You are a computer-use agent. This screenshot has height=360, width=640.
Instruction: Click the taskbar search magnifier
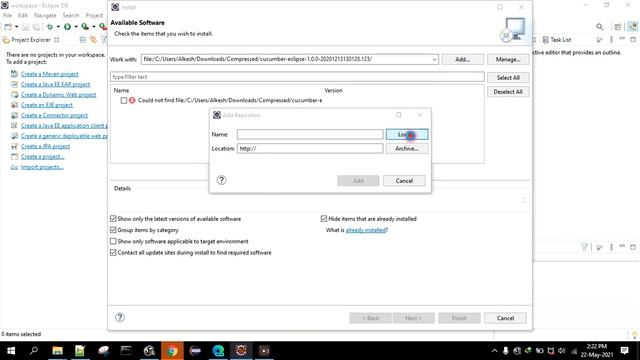tap(34, 351)
